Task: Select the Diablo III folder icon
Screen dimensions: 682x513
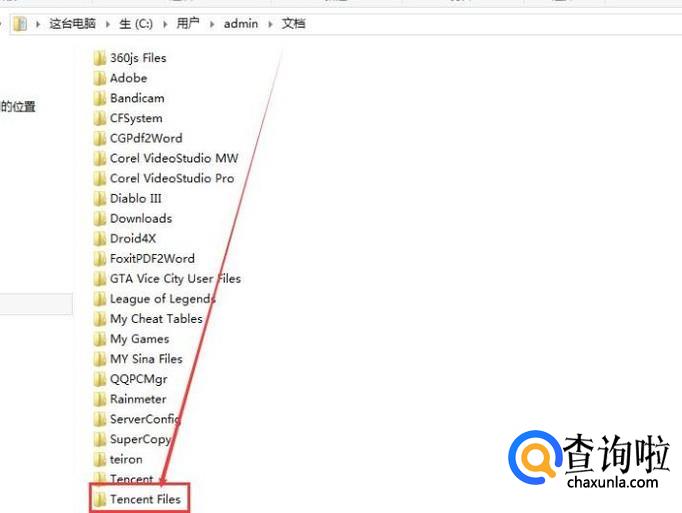Action: coord(100,198)
